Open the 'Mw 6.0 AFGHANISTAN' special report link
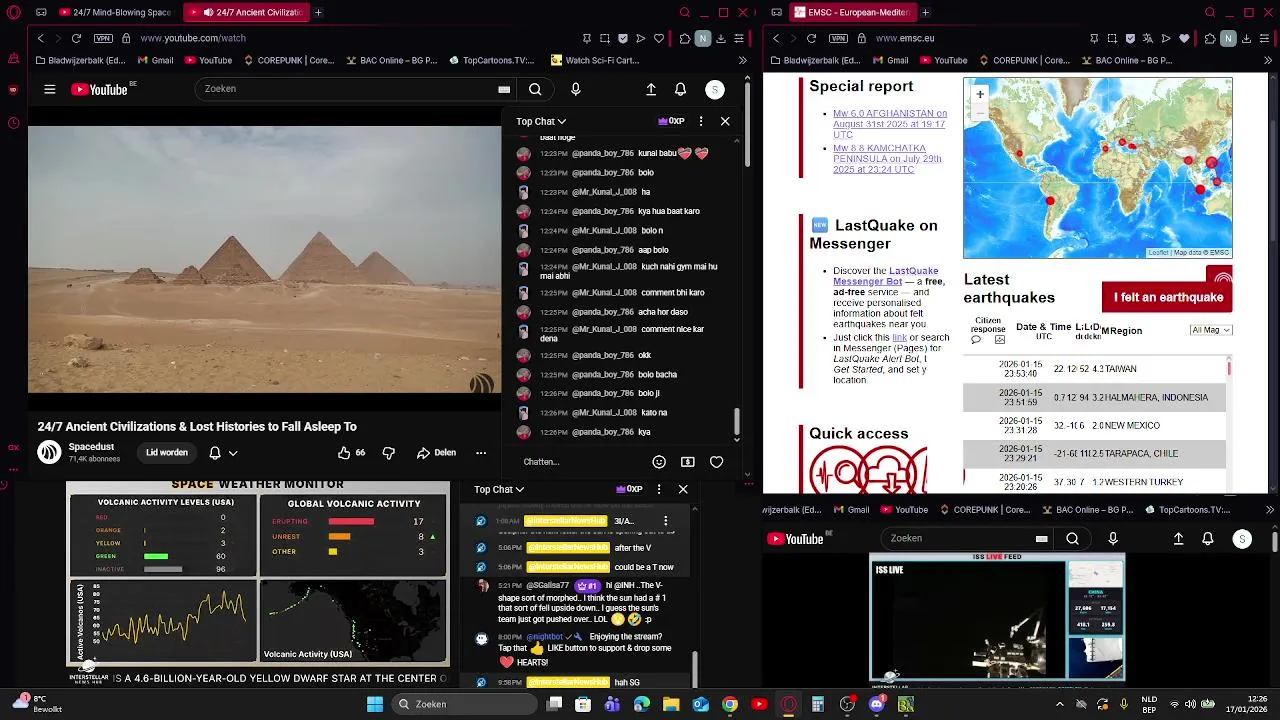The image size is (1280, 720). tap(890, 124)
